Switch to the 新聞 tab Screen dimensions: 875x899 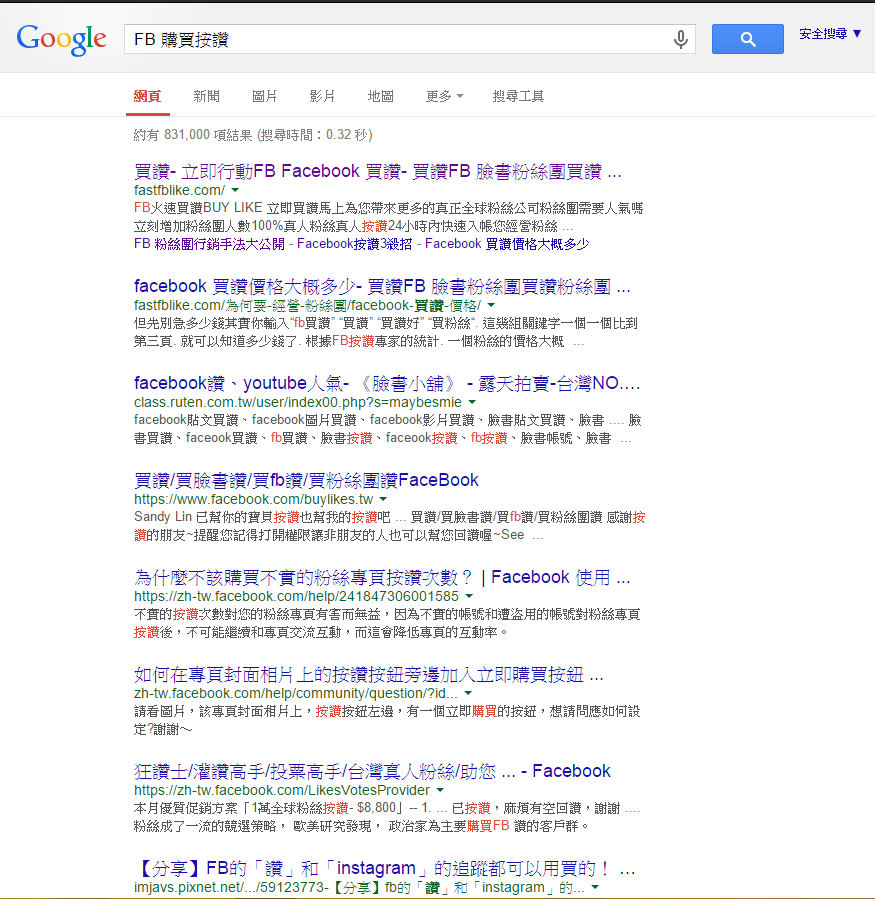(206, 96)
